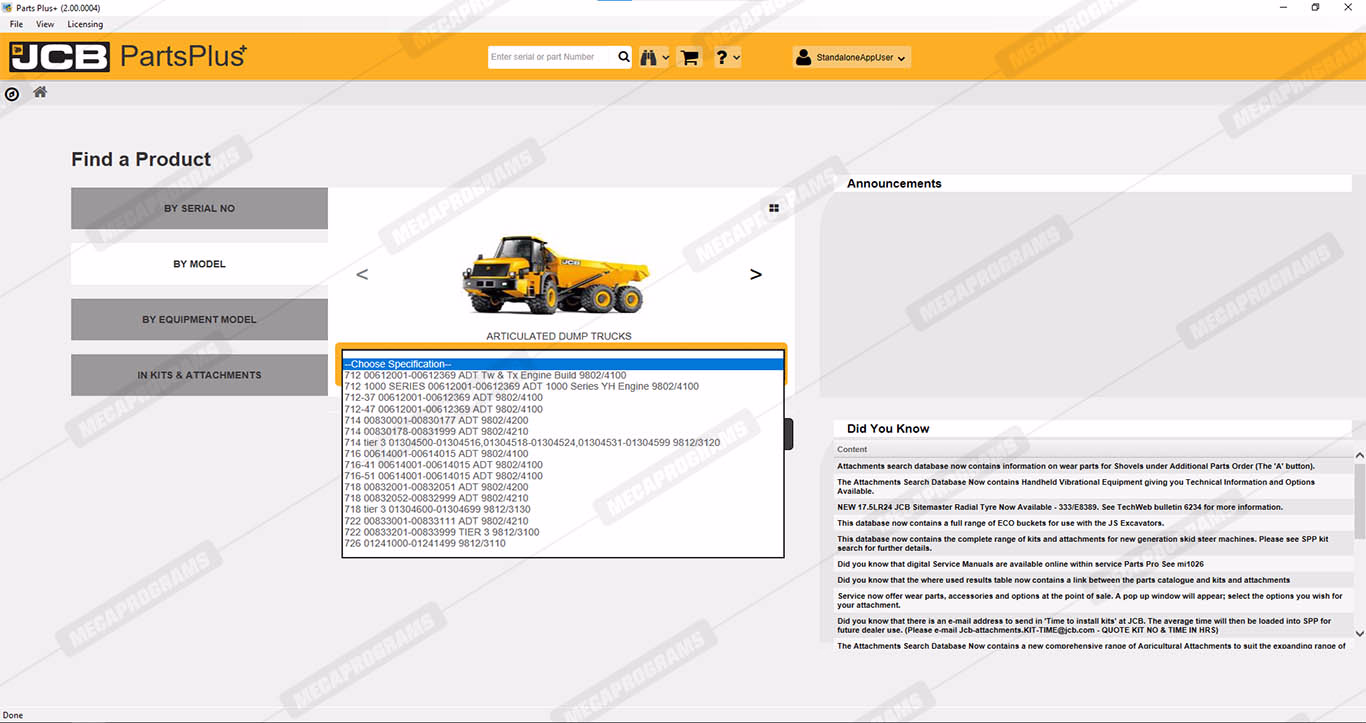Click the ARTICULATED DUMP TRUCKS caption

coord(559,336)
